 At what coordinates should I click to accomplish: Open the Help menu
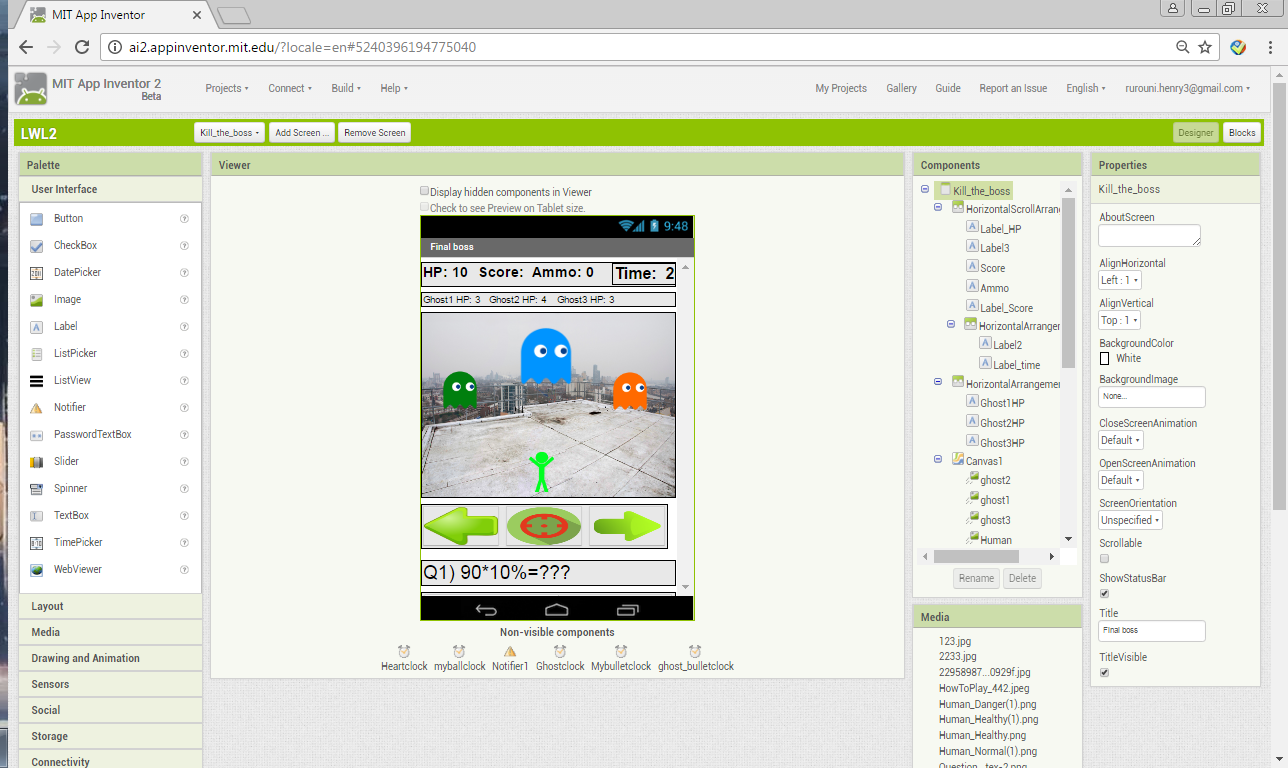pyautogui.click(x=394, y=88)
